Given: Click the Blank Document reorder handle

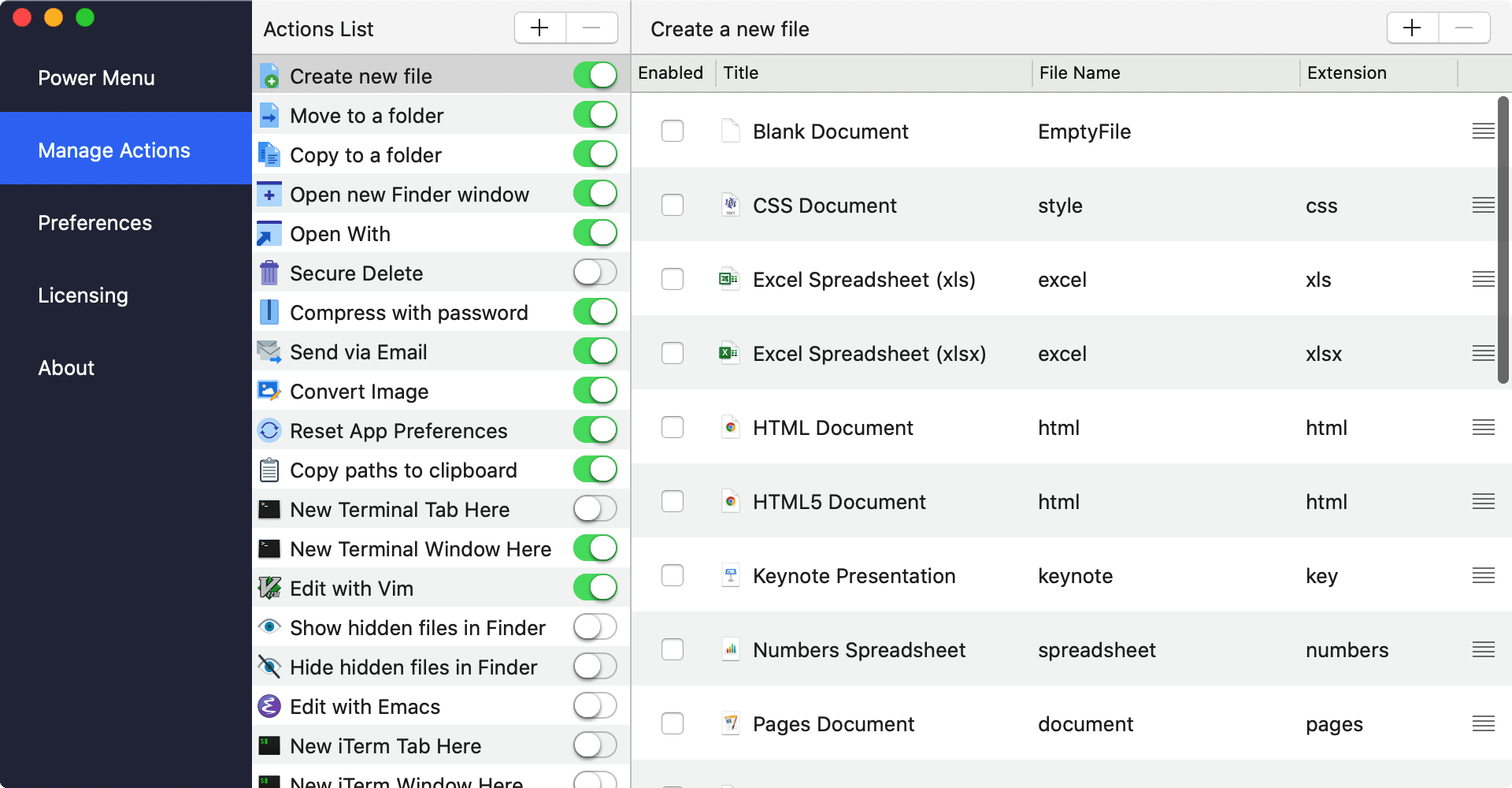Looking at the screenshot, I should click(x=1484, y=131).
